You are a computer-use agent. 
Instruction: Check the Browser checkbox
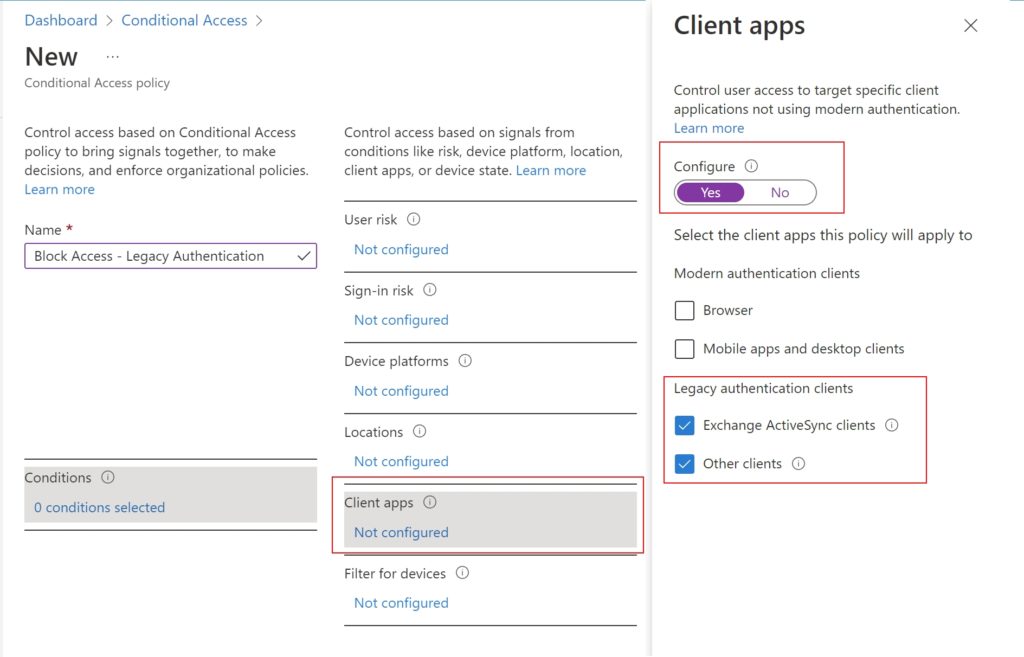tap(684, 310)
